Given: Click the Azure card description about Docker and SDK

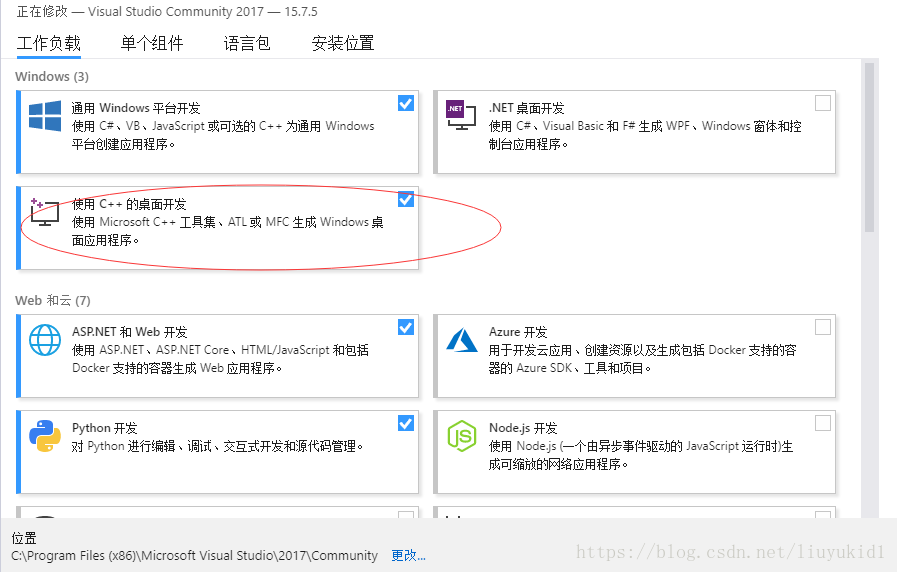Looking at the screenshot, I should coord(642,359).
